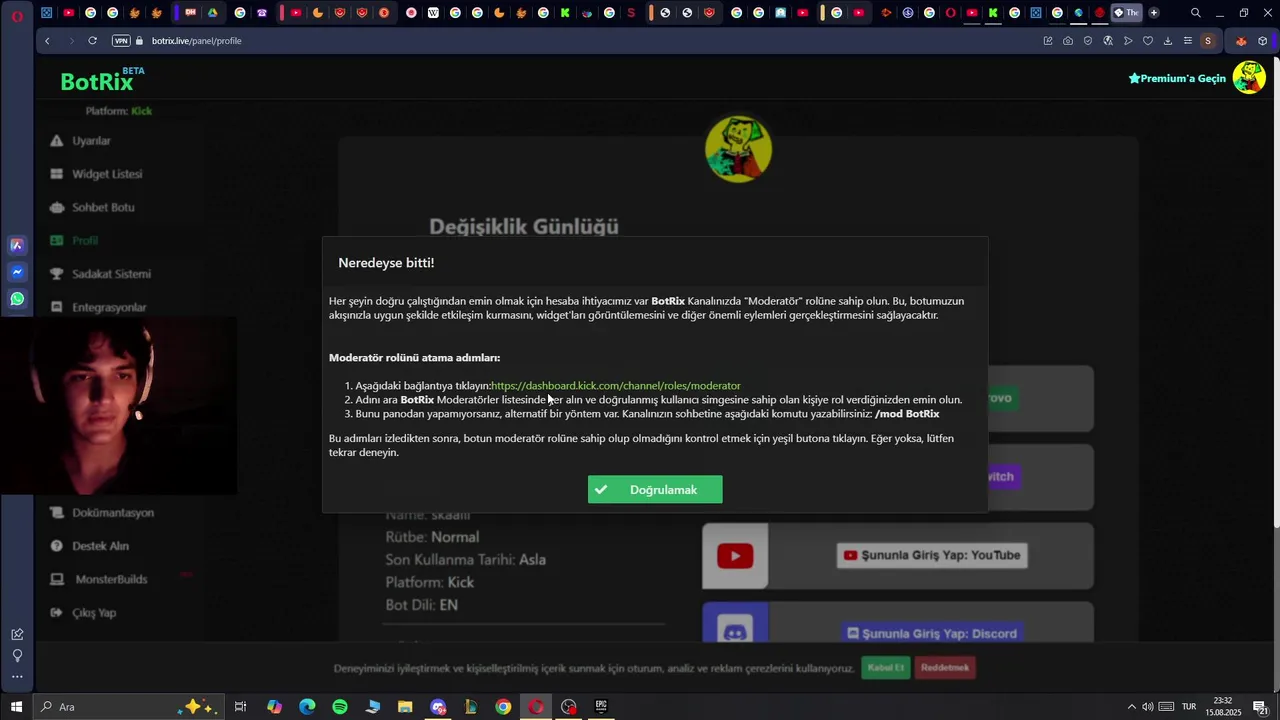Click Çıkış Yap to log out
This screenshot has height=720, width=1280.
[94, 613]
